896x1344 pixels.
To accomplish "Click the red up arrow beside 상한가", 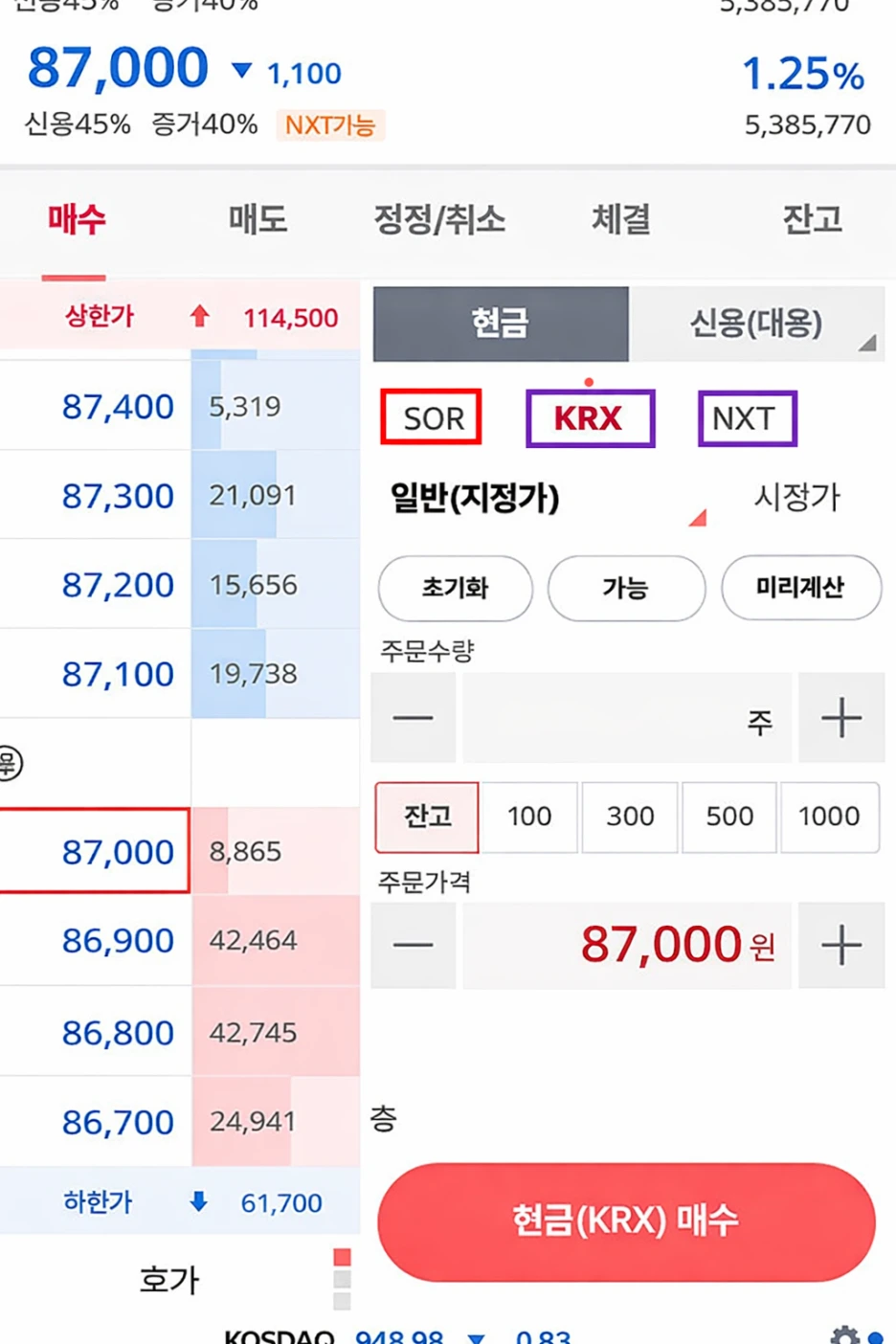I will 199,317.
